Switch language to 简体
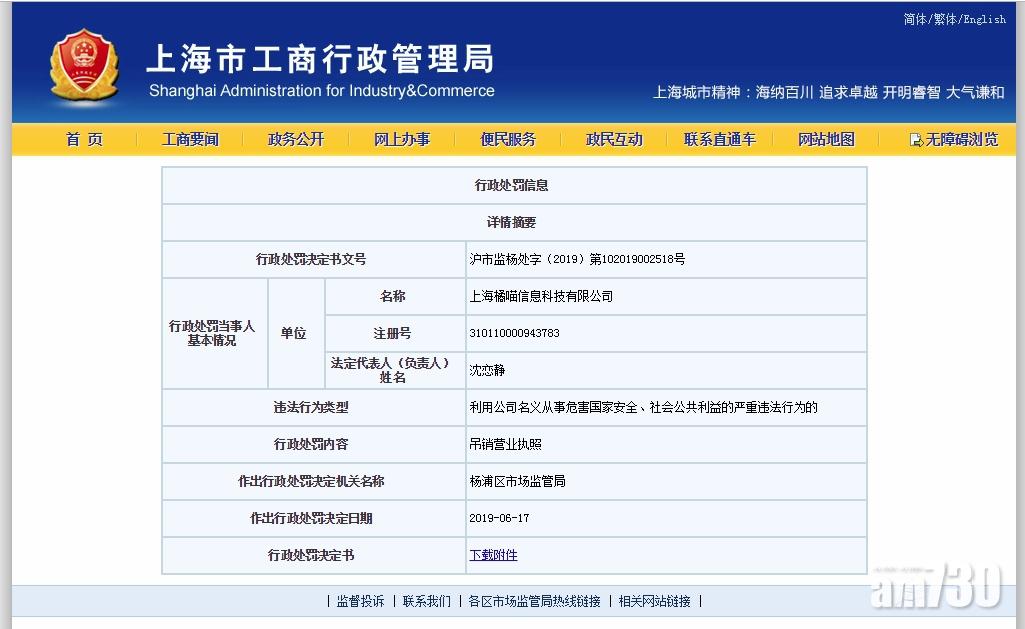Screen dimensions: 1025x629 point(914,19)
